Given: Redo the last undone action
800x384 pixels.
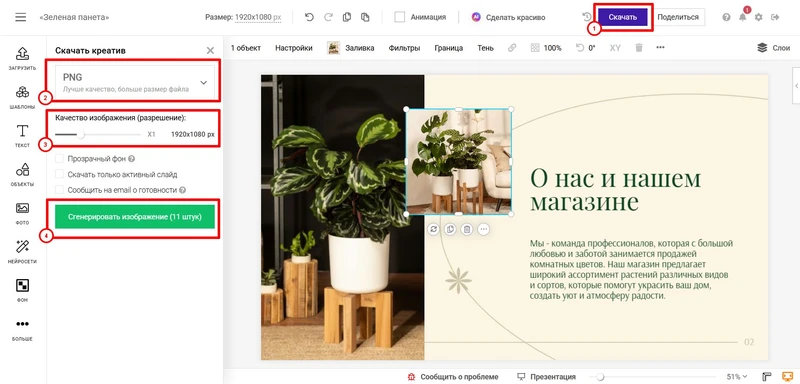Looking at the screenshot, I should (328, 17).
